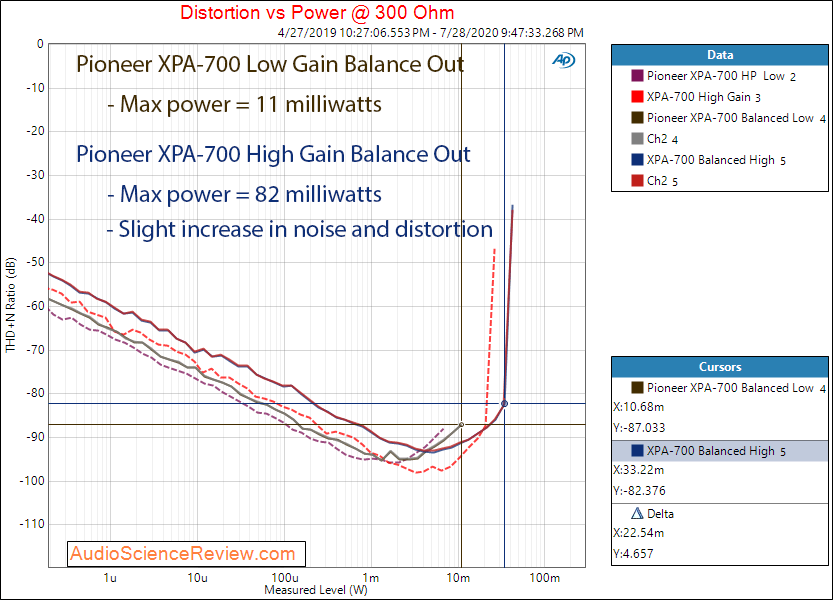Click the navy swatch in the Cursors panel
833x600 pixels.
637,451
